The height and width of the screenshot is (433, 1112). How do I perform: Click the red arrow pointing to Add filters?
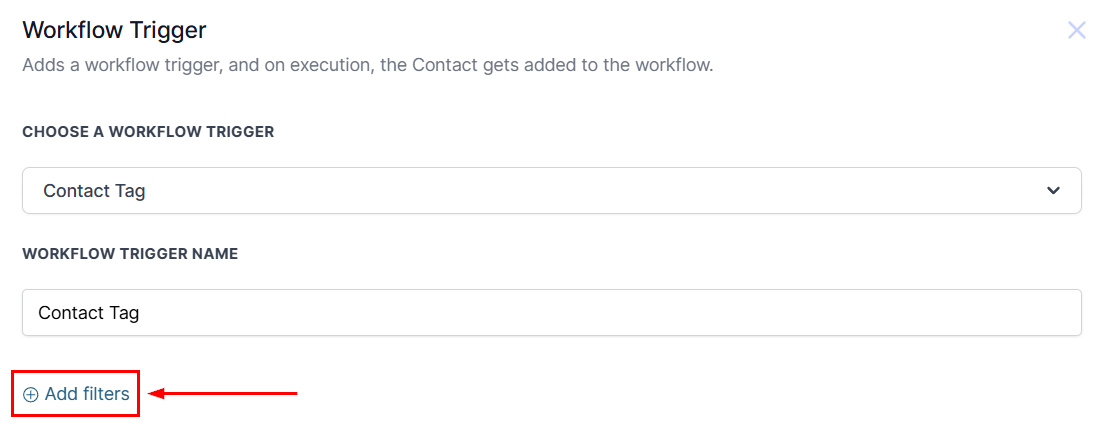(x=222, y=393)
